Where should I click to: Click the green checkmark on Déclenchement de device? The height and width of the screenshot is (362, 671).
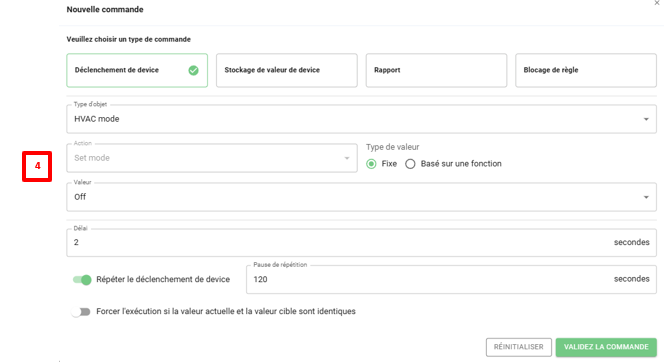(193, 70)
